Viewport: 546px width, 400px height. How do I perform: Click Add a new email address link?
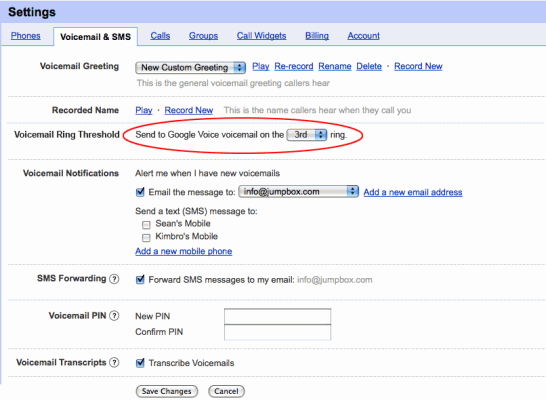[413, 192]
